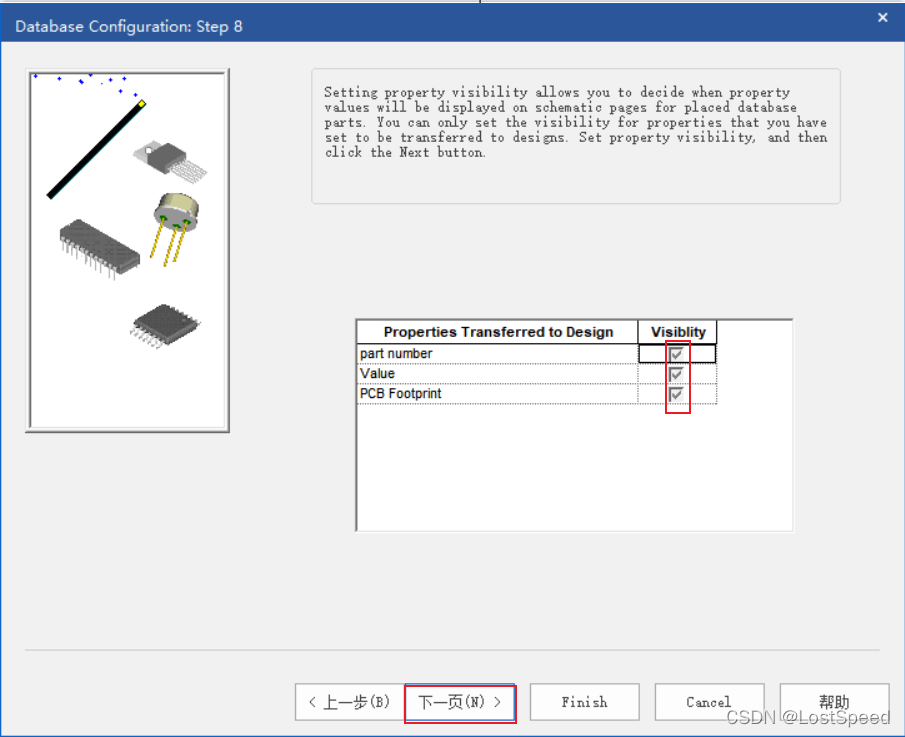Click the magic wand graphic
The height and width of the screenshot is (737, 905).
(95, 148)
